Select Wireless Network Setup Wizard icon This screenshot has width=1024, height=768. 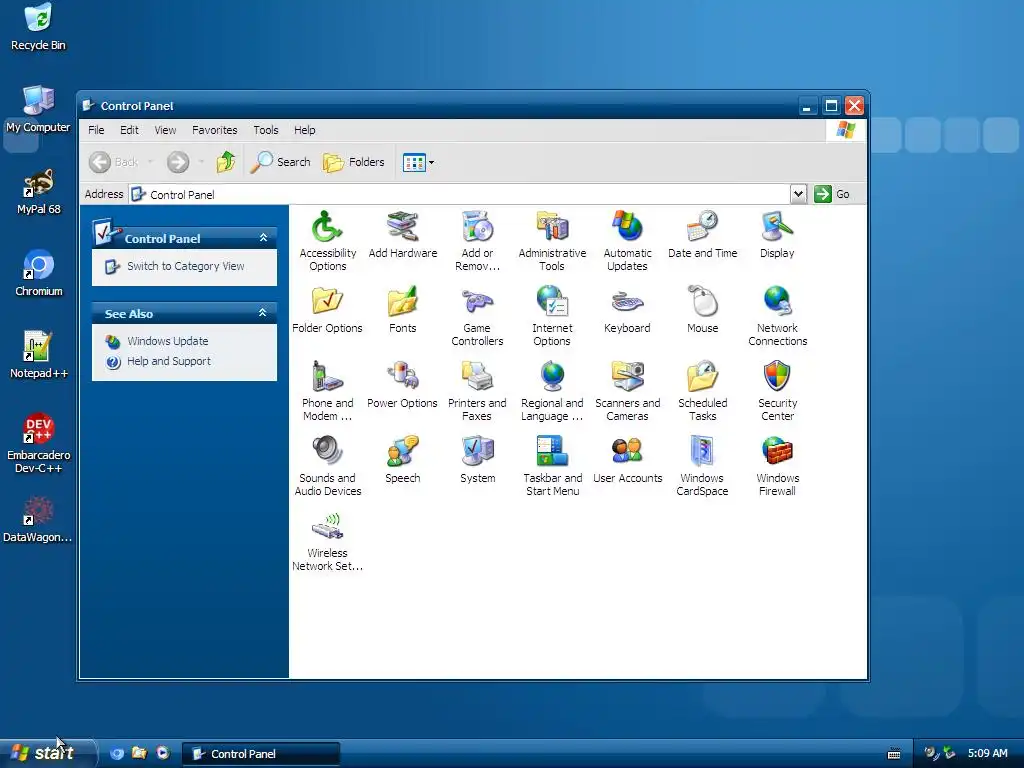(x=327, y=527)
